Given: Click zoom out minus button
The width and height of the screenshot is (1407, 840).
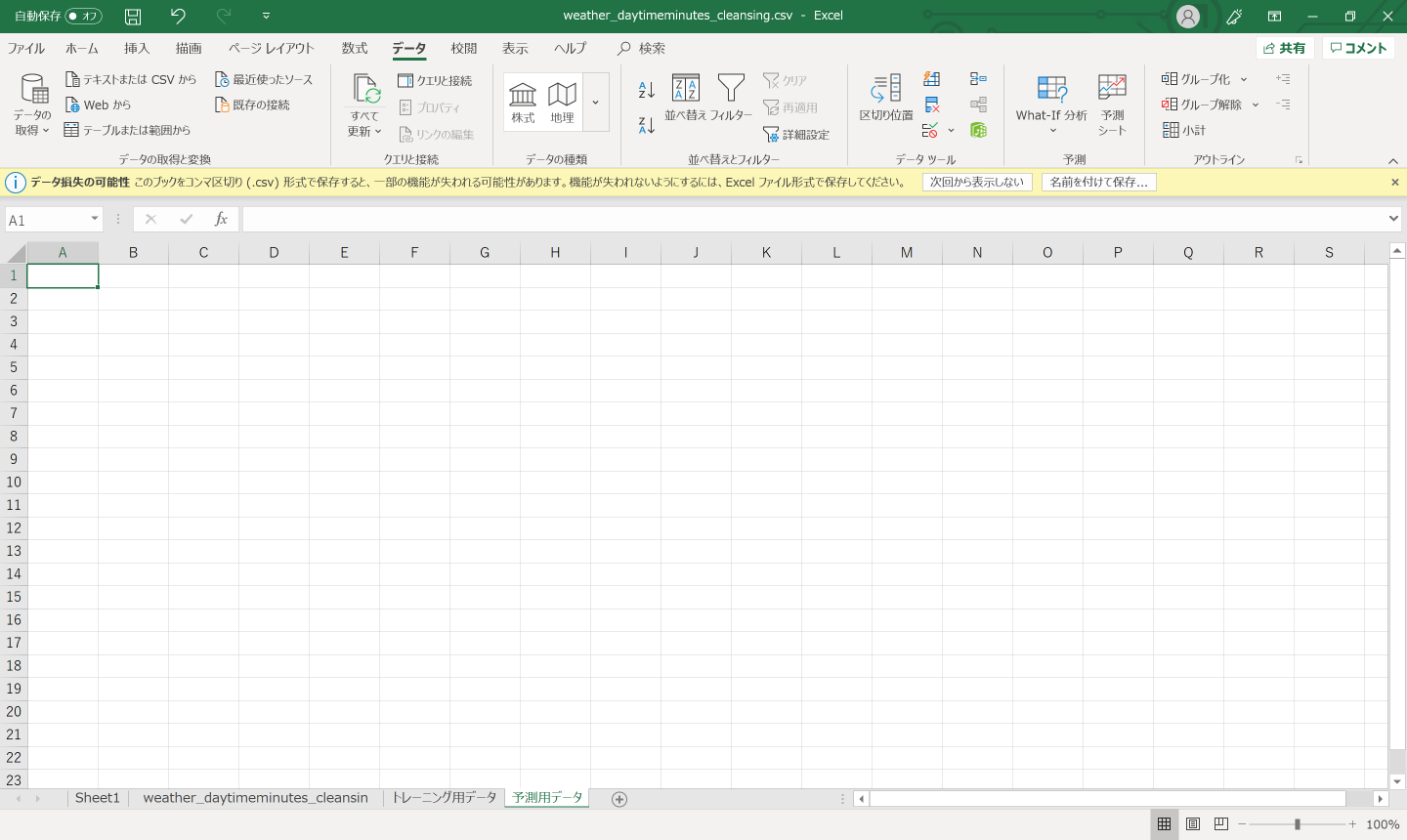Looking at the screenshot, I should tap(1242, 824).
